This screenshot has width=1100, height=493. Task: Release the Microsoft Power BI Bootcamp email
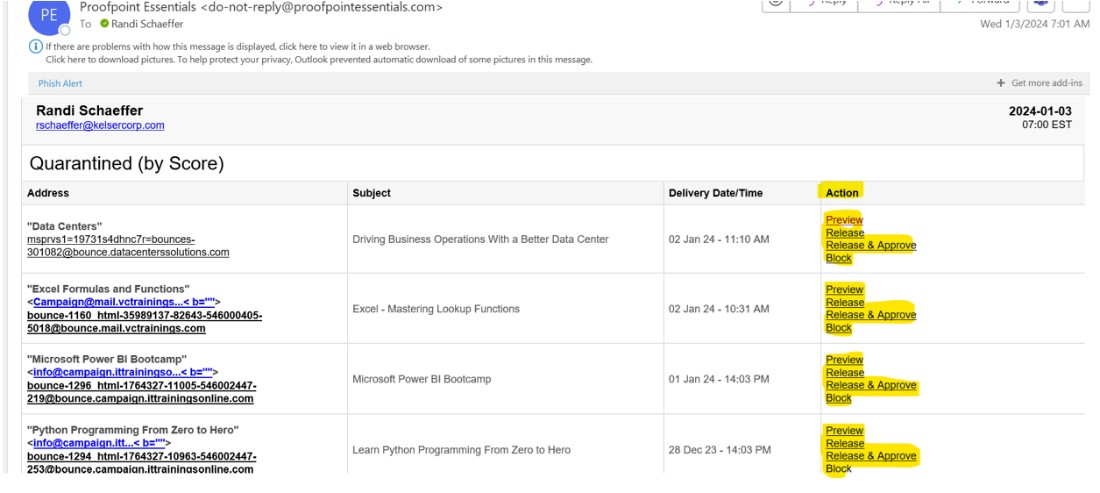(x=845, y=373)
